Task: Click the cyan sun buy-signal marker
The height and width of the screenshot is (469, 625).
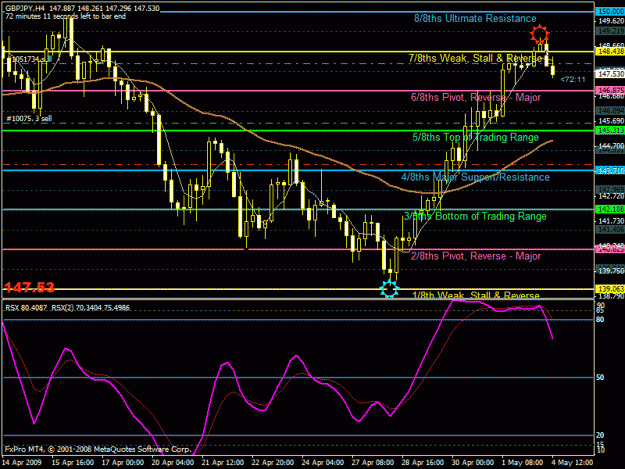Action: click(x=389, y=288)
